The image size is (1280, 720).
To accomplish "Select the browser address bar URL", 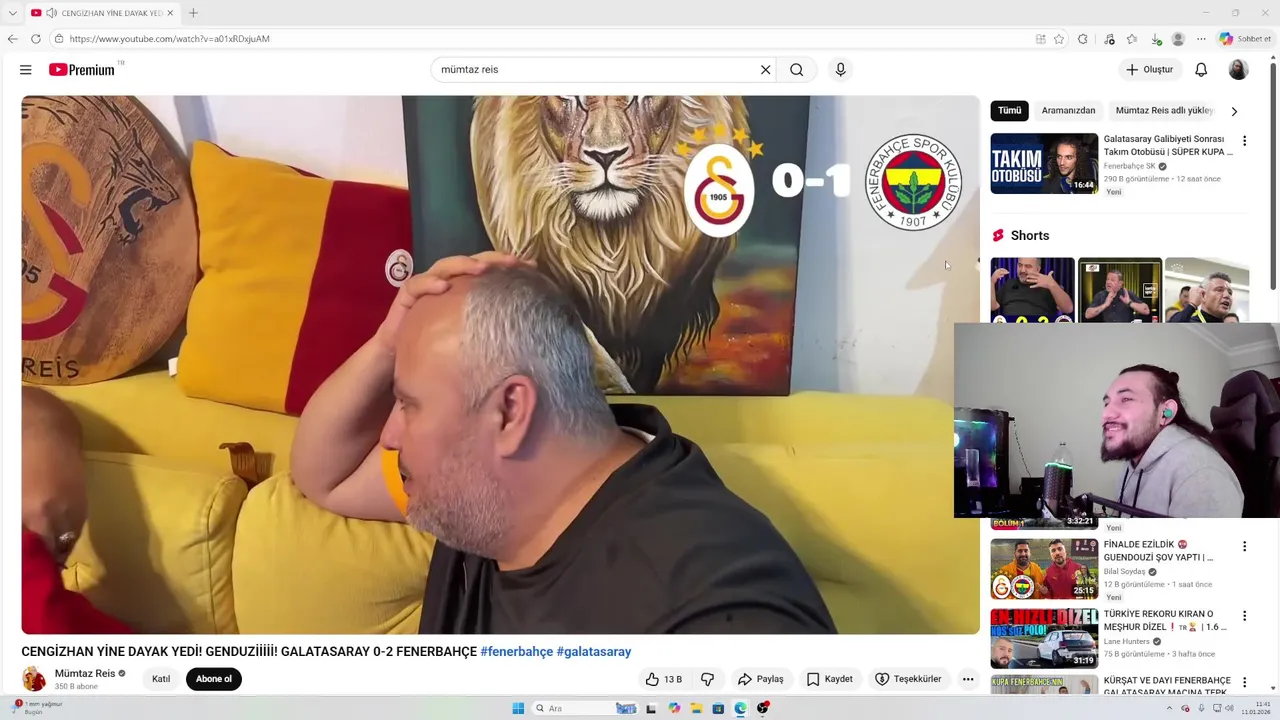I will [x=169, y=39].
